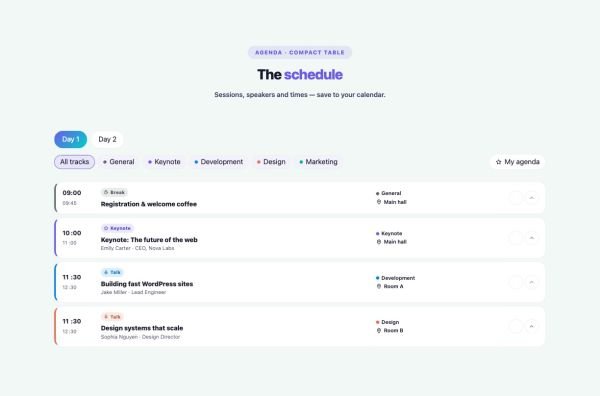Collapse the Registration & welcome coffee row chevron

click(532, 198)
